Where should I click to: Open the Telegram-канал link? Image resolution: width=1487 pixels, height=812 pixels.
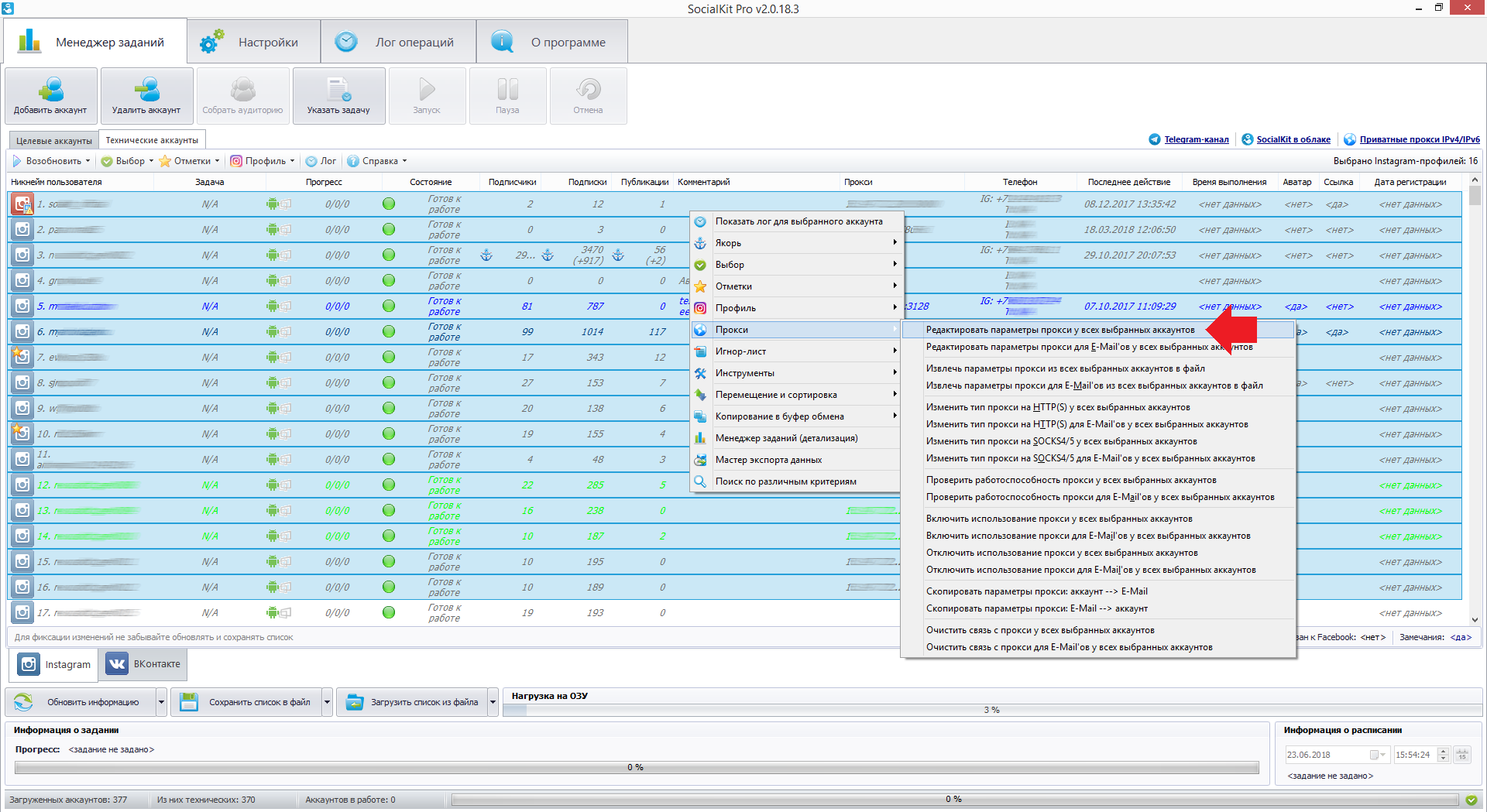click(x=1197, y=139)
